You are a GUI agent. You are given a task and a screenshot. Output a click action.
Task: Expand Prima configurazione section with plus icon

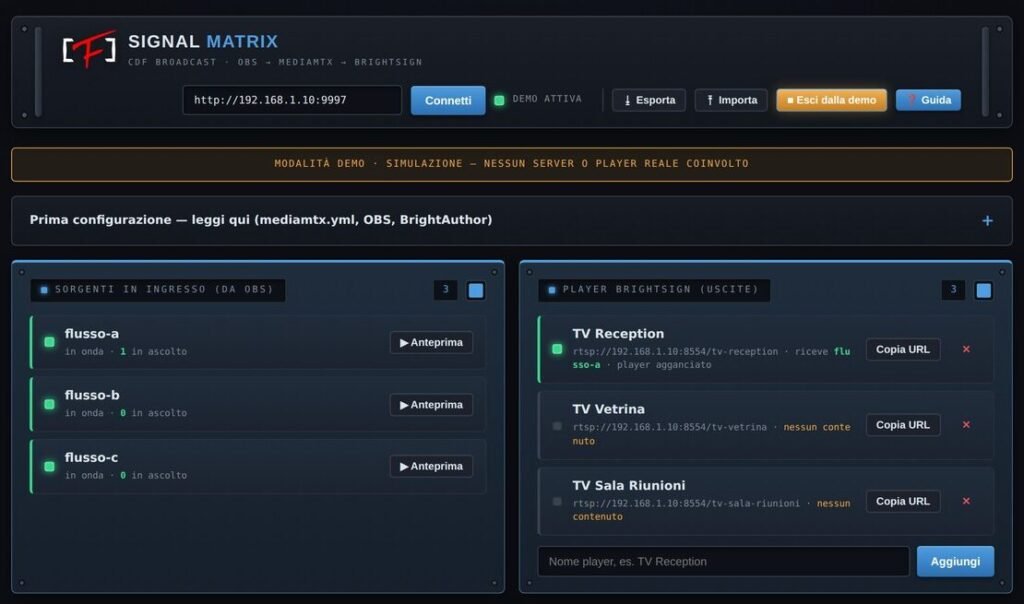tap(987, 221)
